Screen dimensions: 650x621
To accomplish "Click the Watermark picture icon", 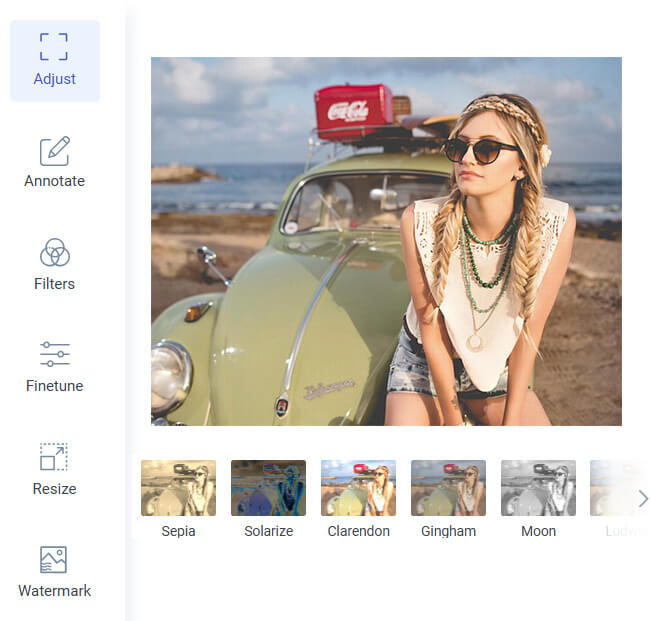I will pos(54,559).
